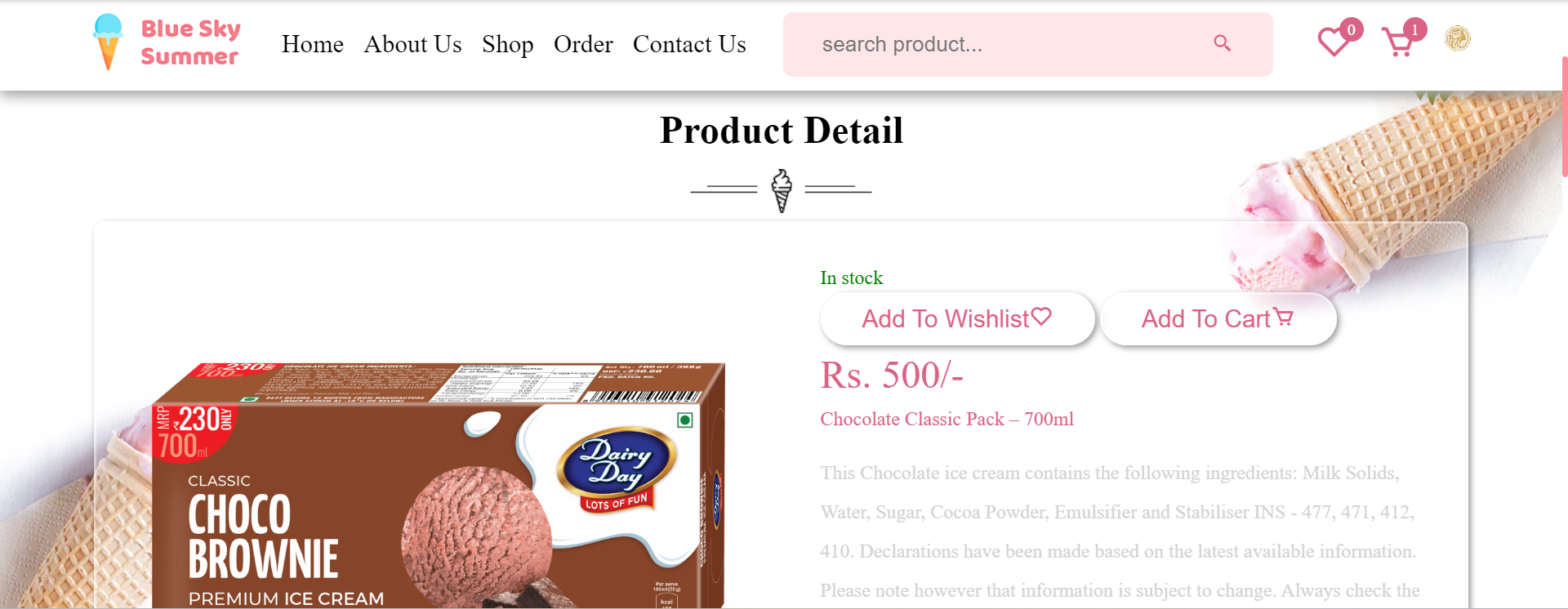Screen dimensions: 1568x609
Task: Open the Contact Us page
Action: (x=689, y=44)
